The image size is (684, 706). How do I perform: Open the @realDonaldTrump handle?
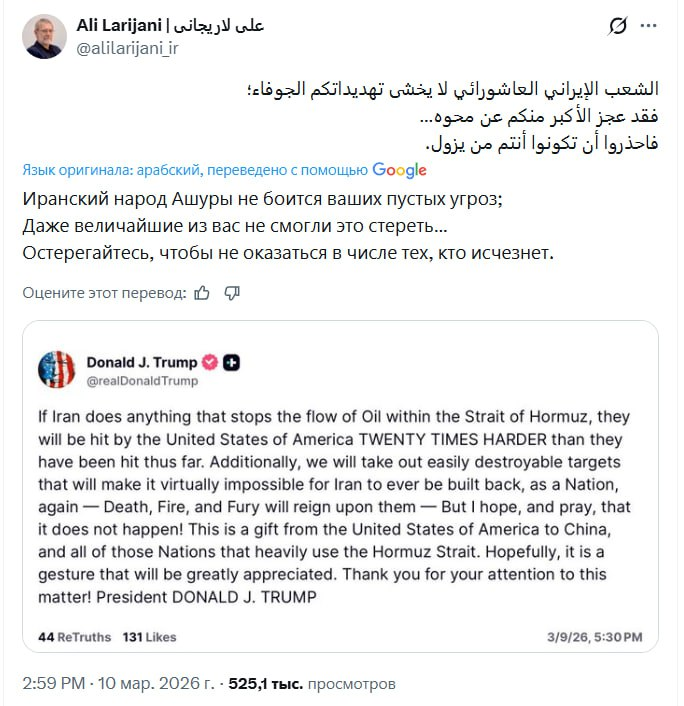142,381
